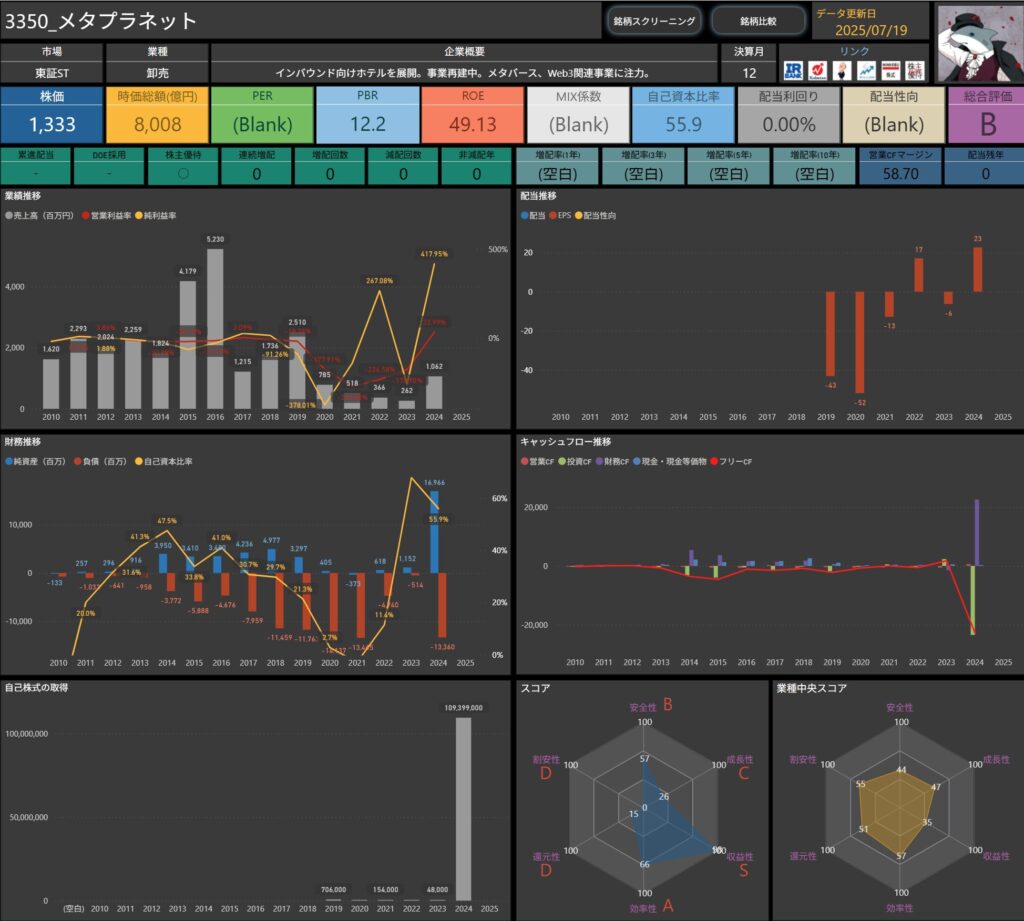Click the 2016 revenue bar labeled 5,230
Viewport: 1024px width, 921px height.
click(216, 329)
